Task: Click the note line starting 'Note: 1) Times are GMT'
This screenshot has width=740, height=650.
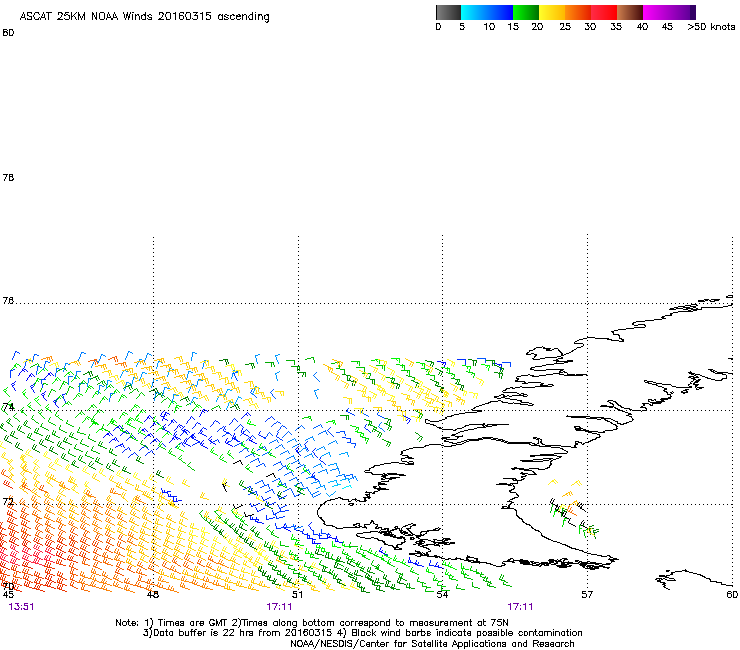Action: (x=312, y=623)
